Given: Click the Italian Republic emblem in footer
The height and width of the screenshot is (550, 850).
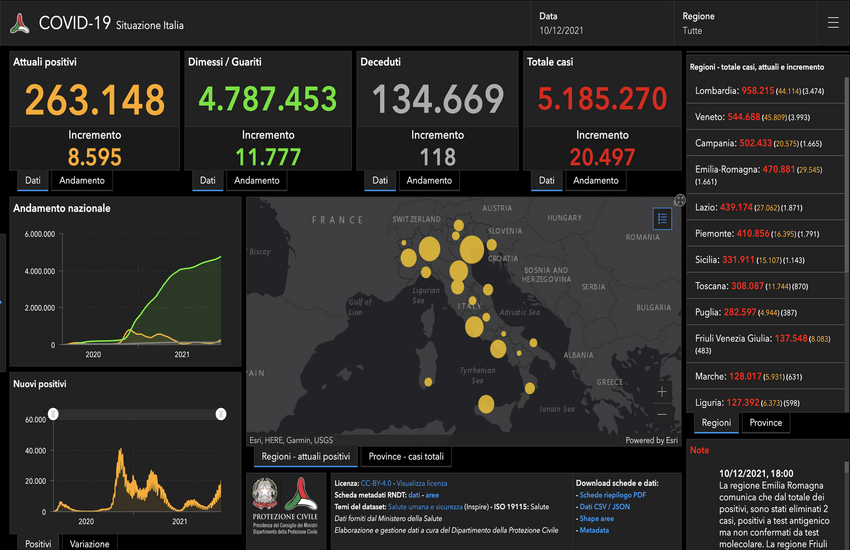Looking at the screenshot, I should (x=266, y=496).
